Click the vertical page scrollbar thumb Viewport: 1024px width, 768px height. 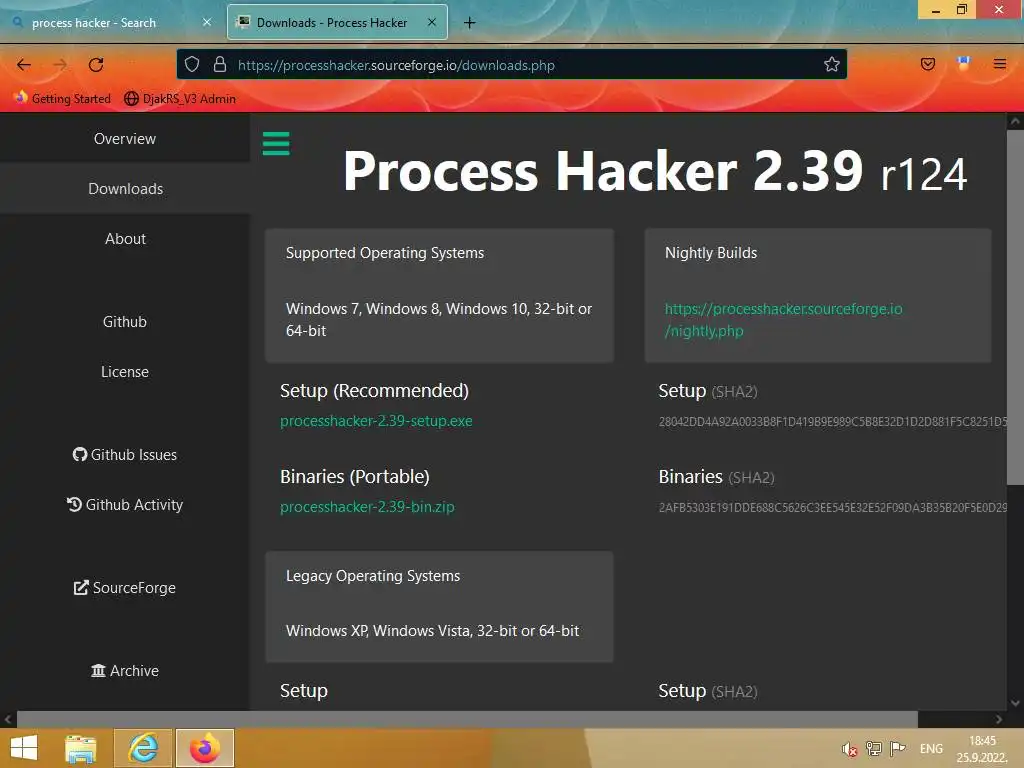(x=1015, y=307)
